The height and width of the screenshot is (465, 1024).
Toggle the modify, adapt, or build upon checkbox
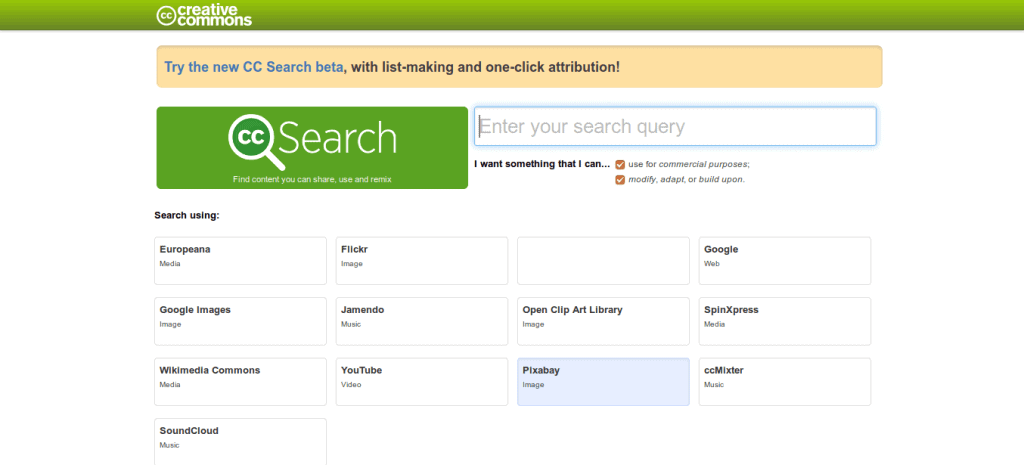coord(620,180)
